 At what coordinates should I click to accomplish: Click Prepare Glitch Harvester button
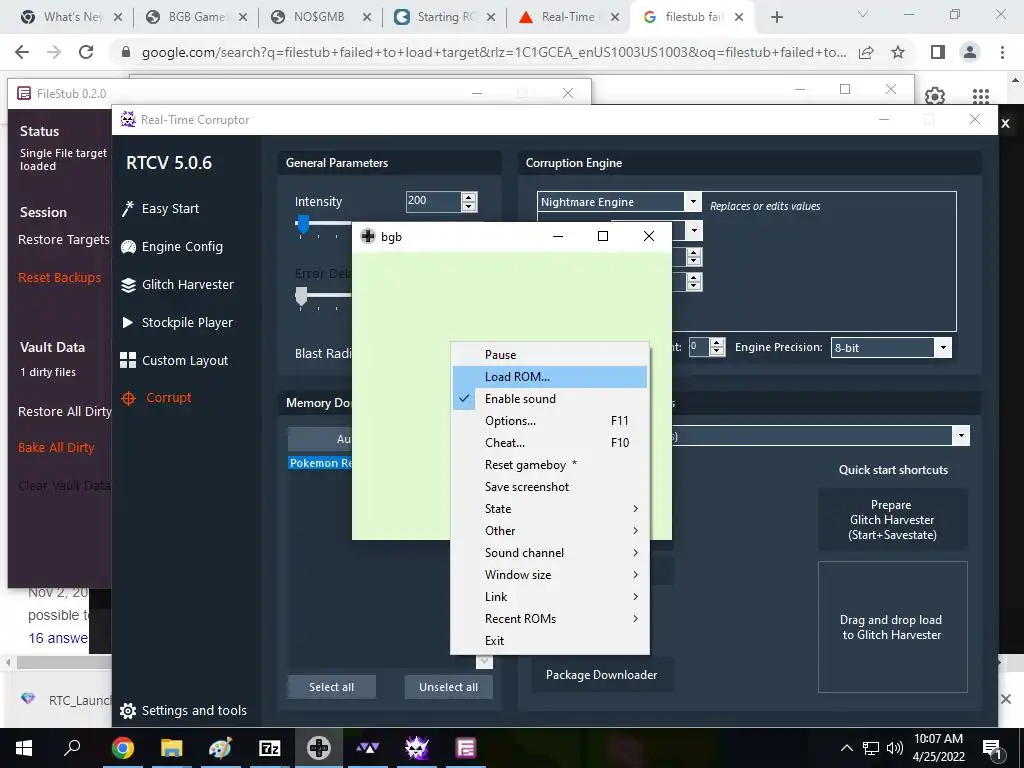coord(892,520)
